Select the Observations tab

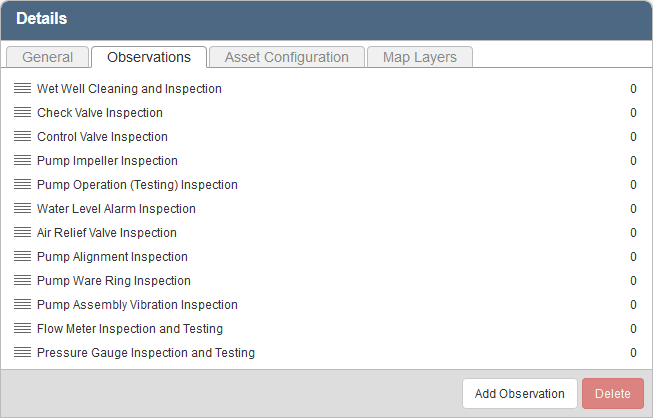149,57
